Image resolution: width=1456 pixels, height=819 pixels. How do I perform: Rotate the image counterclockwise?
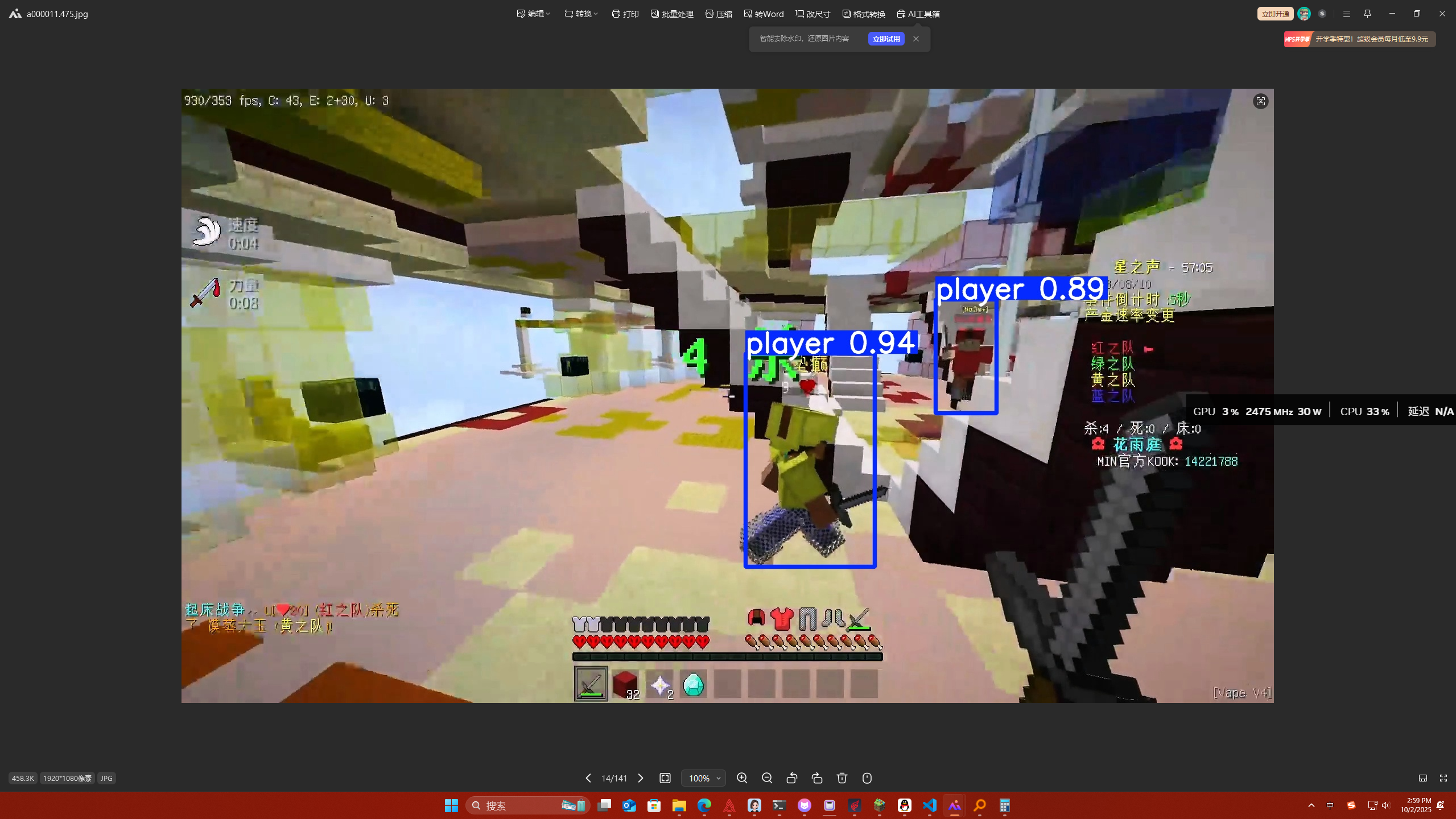click(x=792, y=778)
